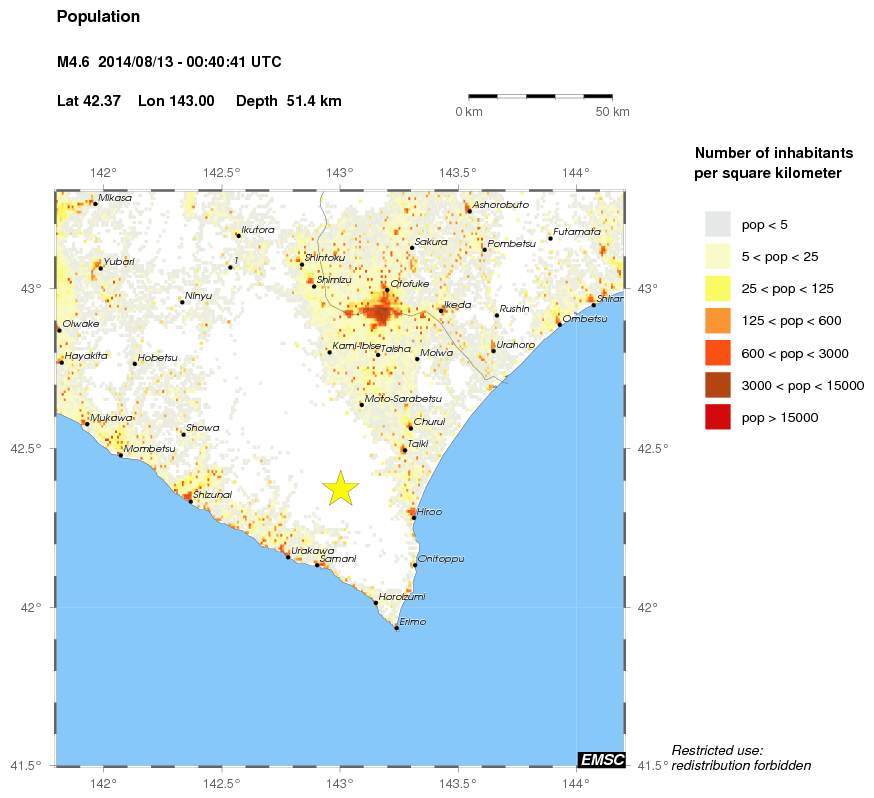Click the 'Erimo' label at the cape
This screenshot has width=874, height=798.
412,621
